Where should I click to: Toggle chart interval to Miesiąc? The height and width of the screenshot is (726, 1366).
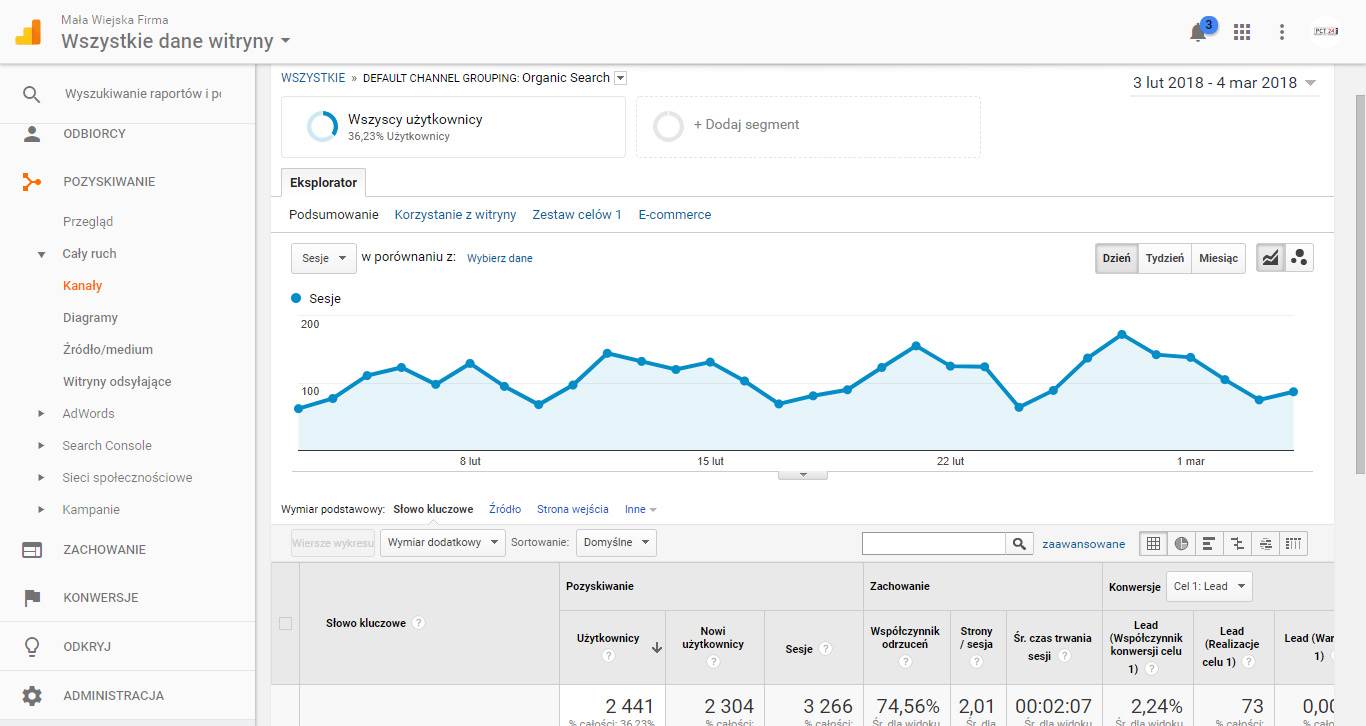point(1218,258)
